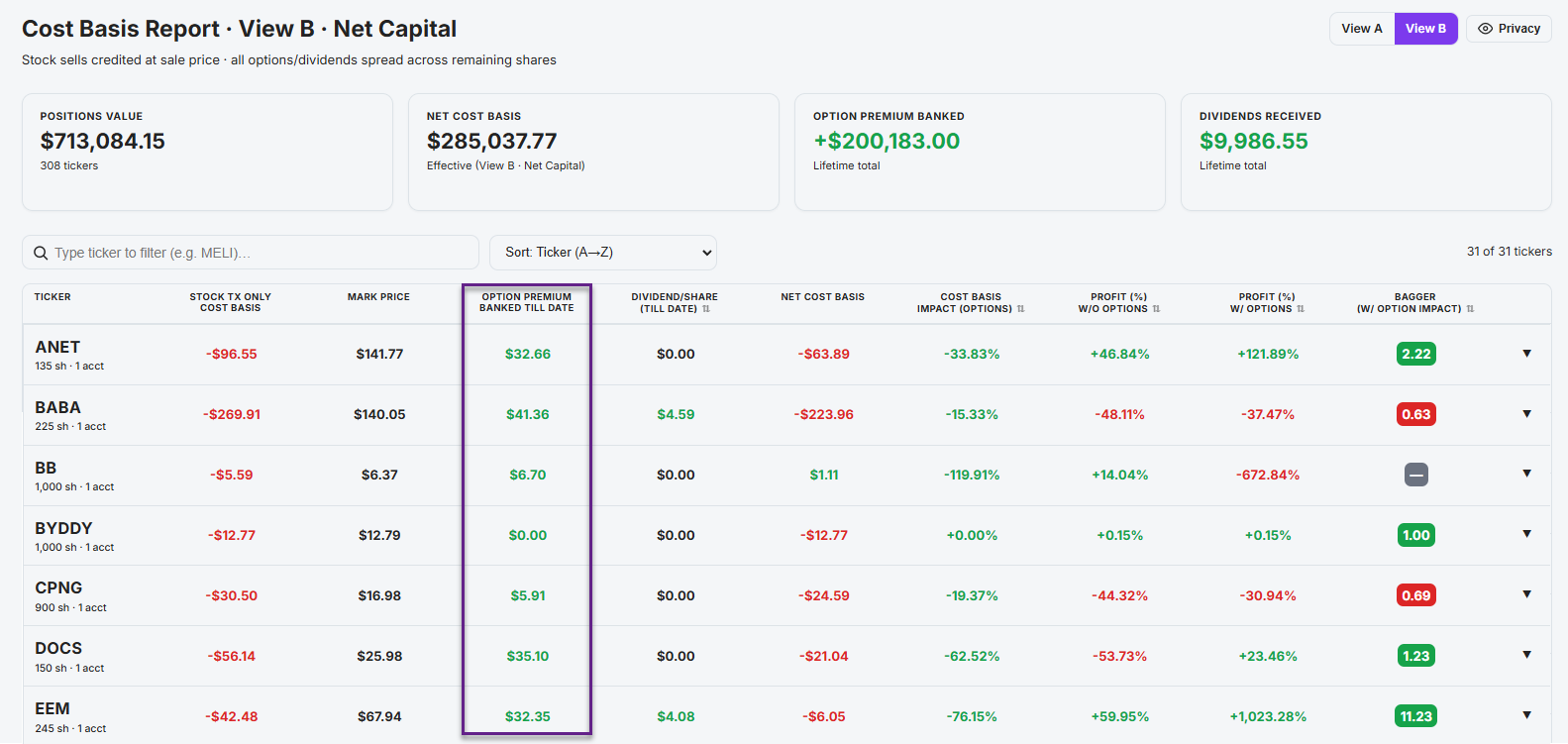Click BB gray dash bagger badge
This screenshot has width=1568, height=744.
point(1416,476)
